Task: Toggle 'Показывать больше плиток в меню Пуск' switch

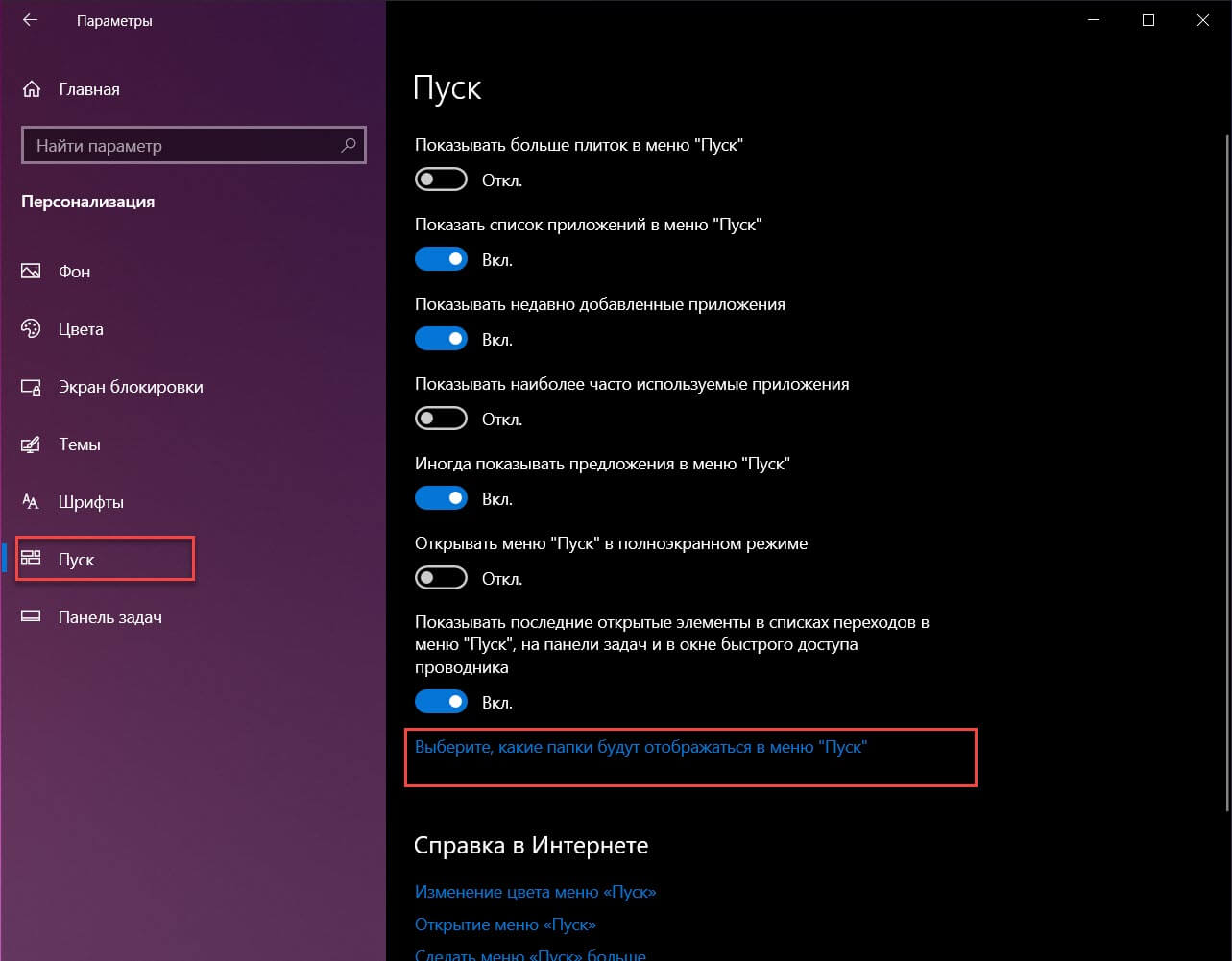Action: pos(441,180)
